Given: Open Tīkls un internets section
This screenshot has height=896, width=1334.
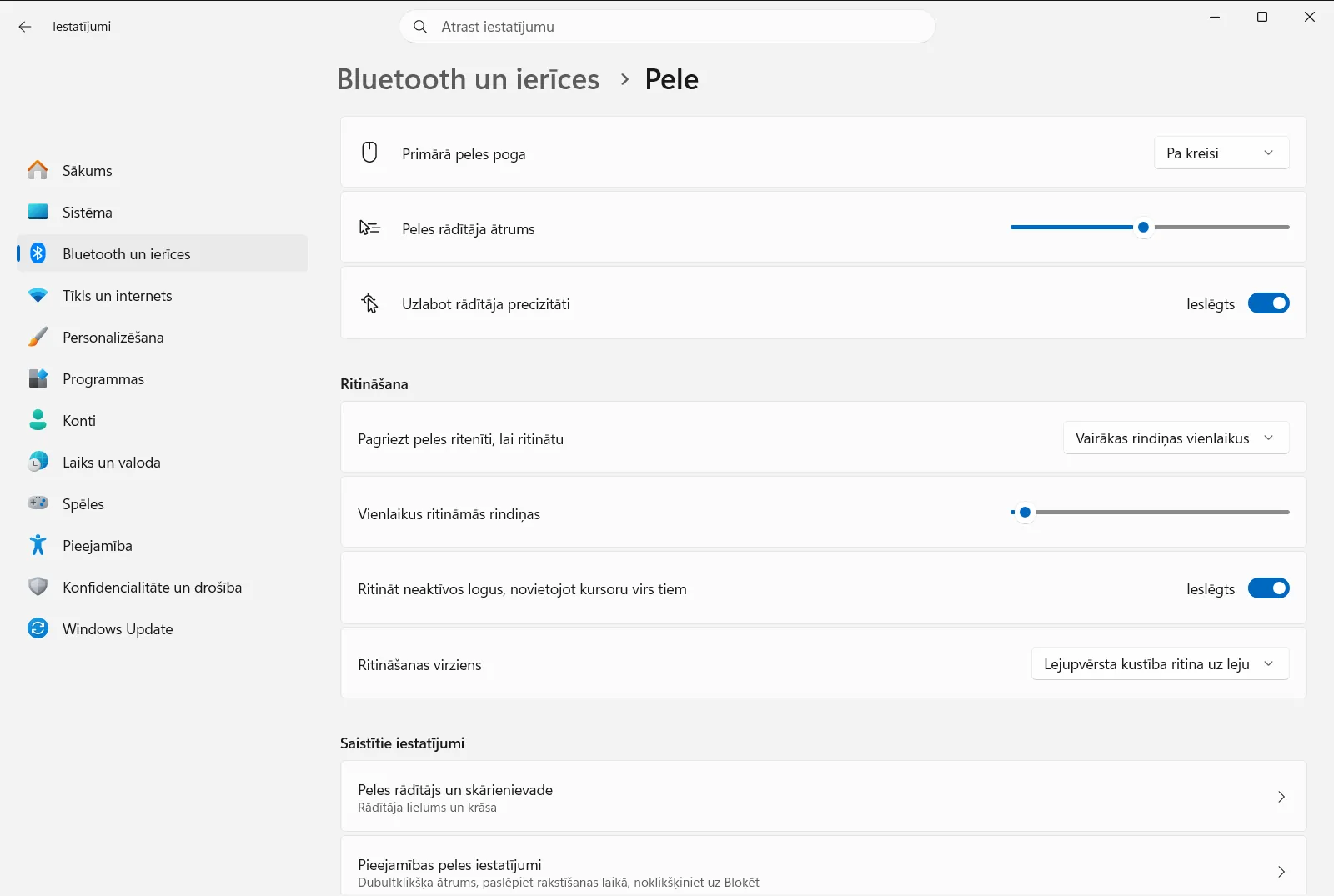Looking at the screenshot, I should [x=163, y=295].
